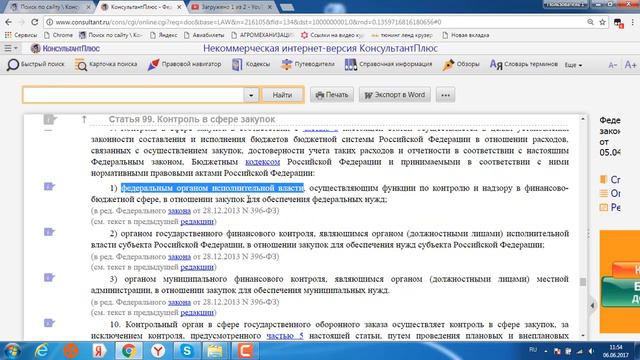Open the more options ellipsis button
Screen dimensions: 640x360
pyautogui.click(x=445, y=95)
